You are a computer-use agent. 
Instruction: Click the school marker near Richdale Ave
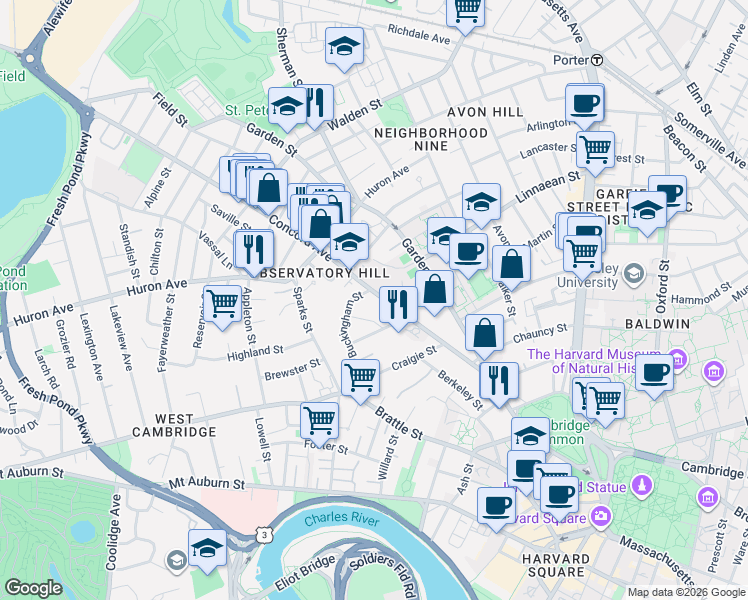pos(344,48)
